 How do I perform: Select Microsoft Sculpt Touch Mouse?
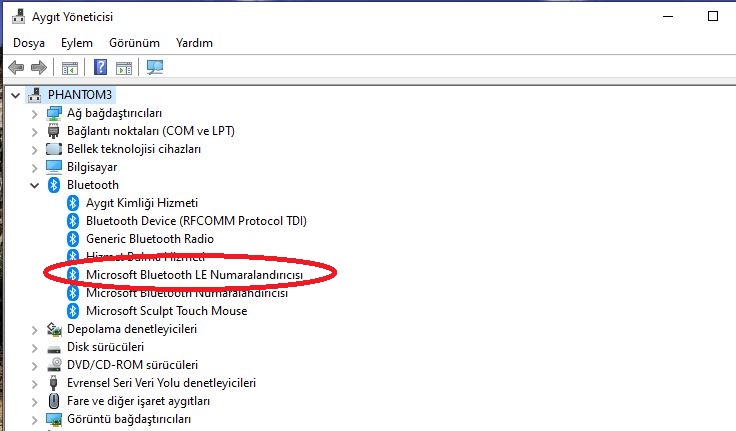[x=166, y=311]
